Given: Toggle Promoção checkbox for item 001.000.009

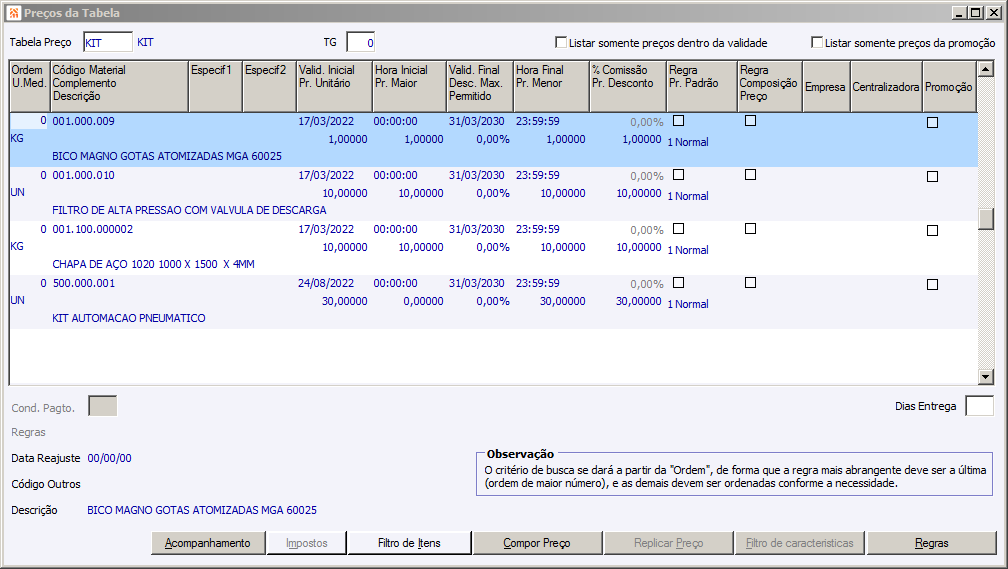Looking at the screenshot, I should pyautogui.click(x=932, y=122).
